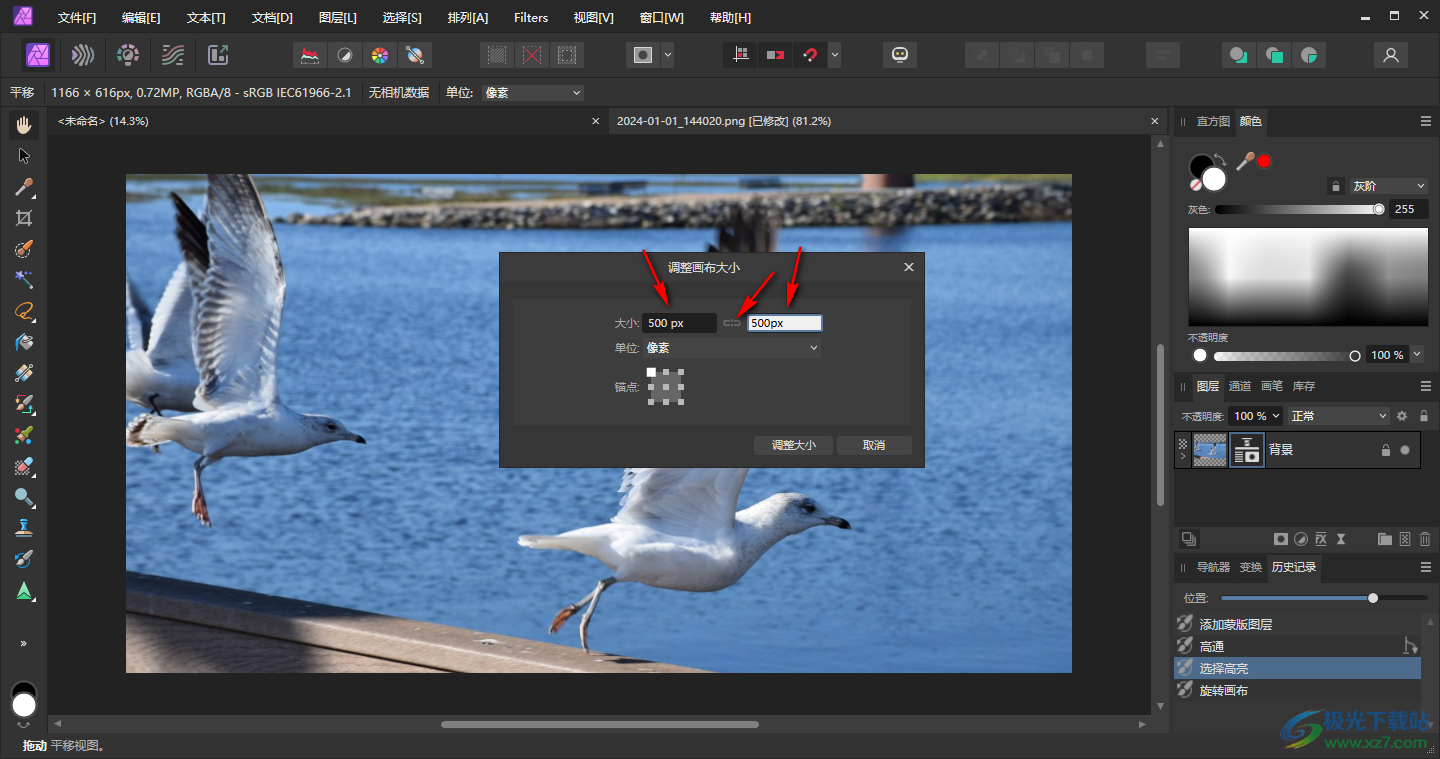Switch to the 导航器 panel tab

(x=1213, y=567)
